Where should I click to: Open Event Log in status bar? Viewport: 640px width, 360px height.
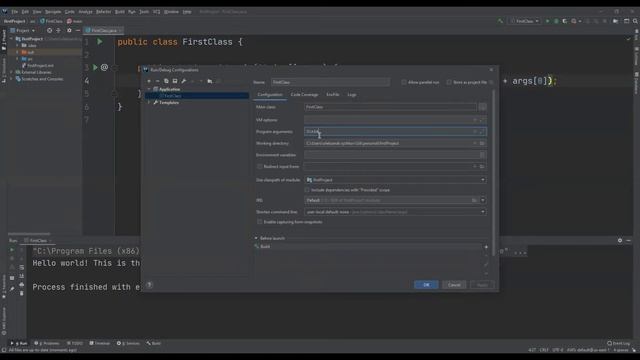(x=618, y=343)
